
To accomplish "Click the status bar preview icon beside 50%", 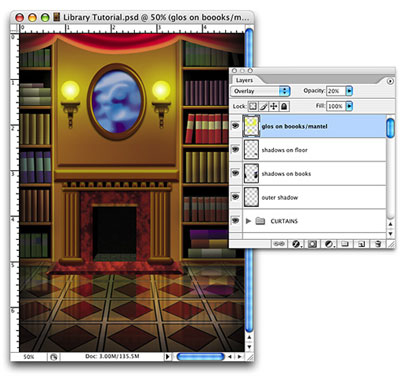I will pos(53,357).
